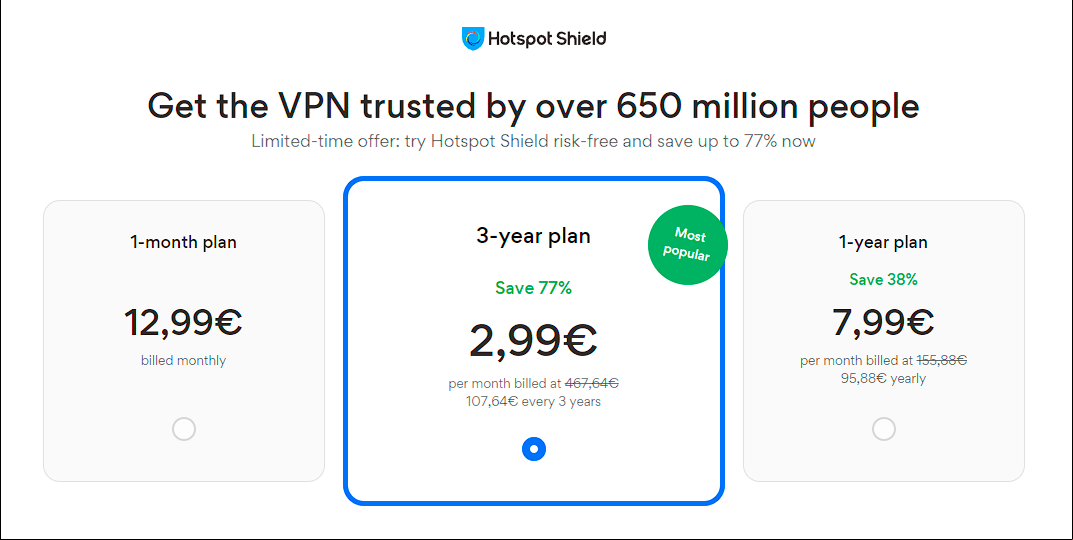Click the limited-time offer subtitle text
This screenshot has height=540, width=1073.
point(533,142)
